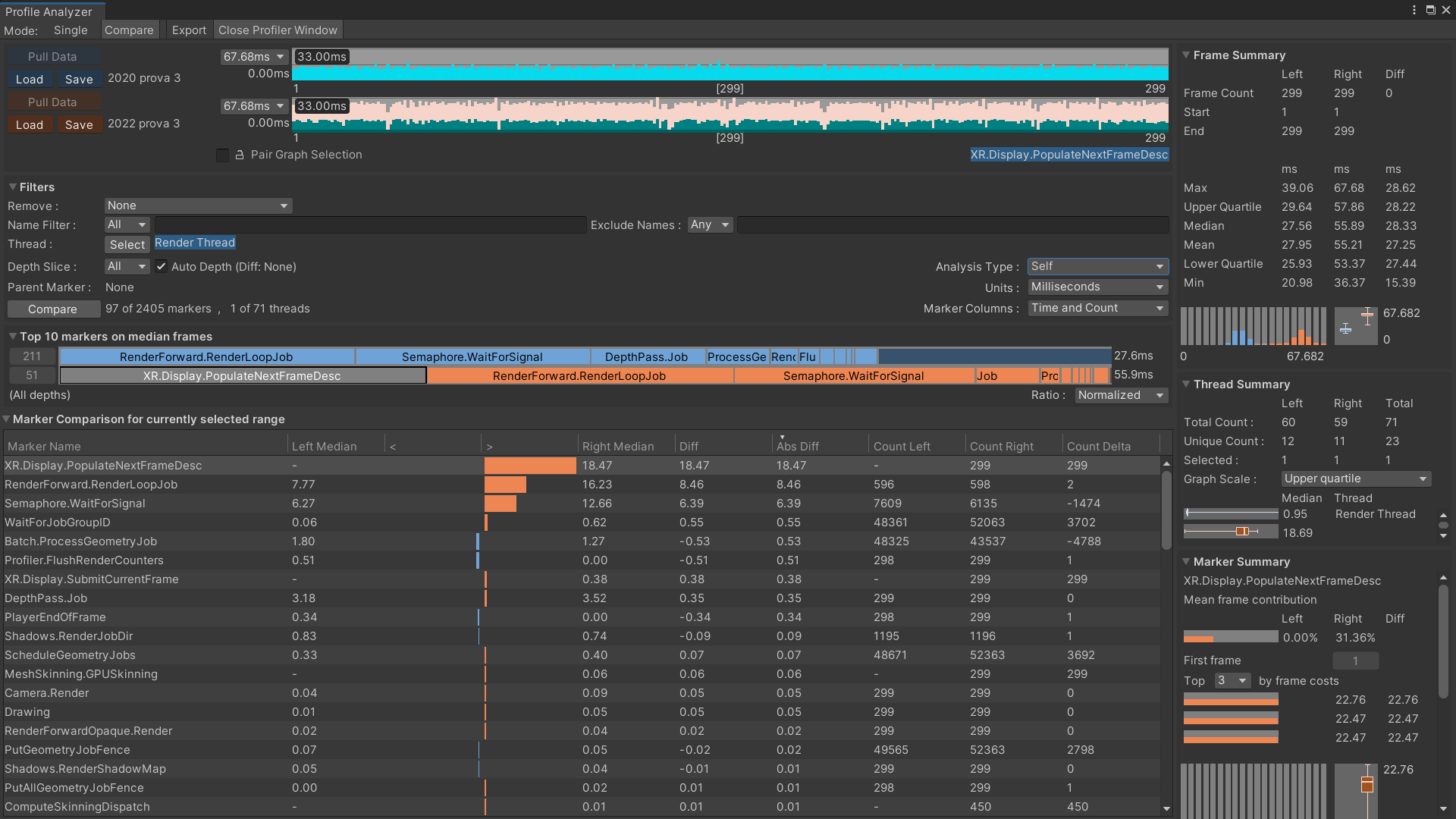Maximize the Profile Analyzer window
This screenshot has height=819, width=1456.
[x=1430, y=10]
